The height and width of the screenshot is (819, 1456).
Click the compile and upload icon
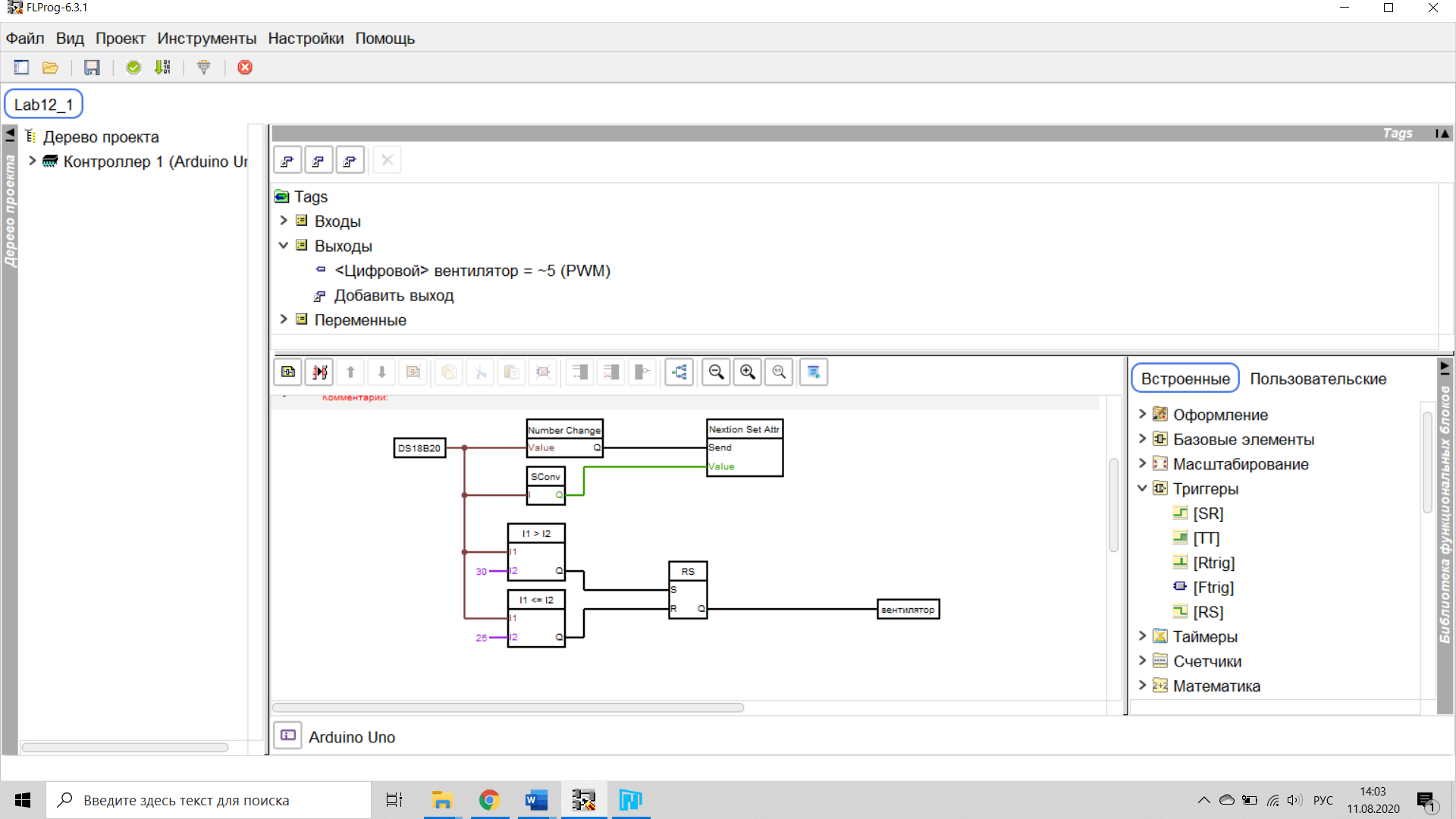(x=162, y=67)
